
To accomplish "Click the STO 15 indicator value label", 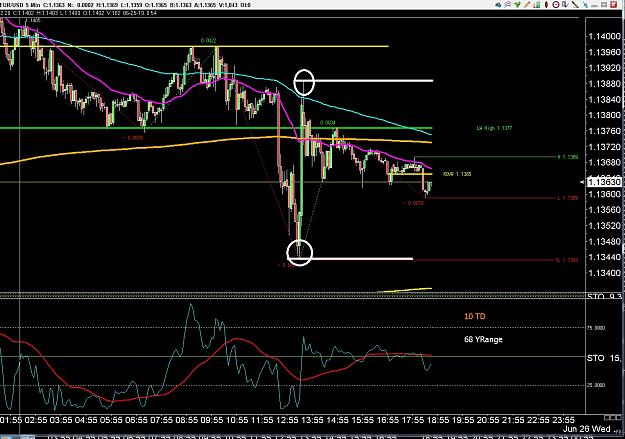I will tap(603, 358).
